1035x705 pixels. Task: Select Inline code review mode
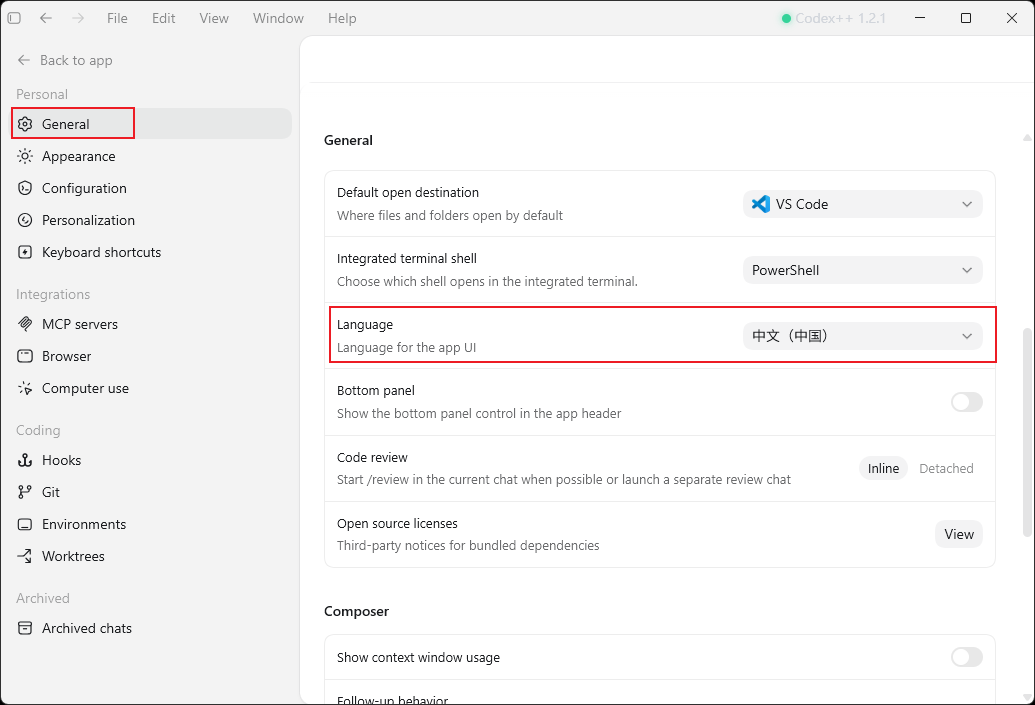tap(883, 468)
